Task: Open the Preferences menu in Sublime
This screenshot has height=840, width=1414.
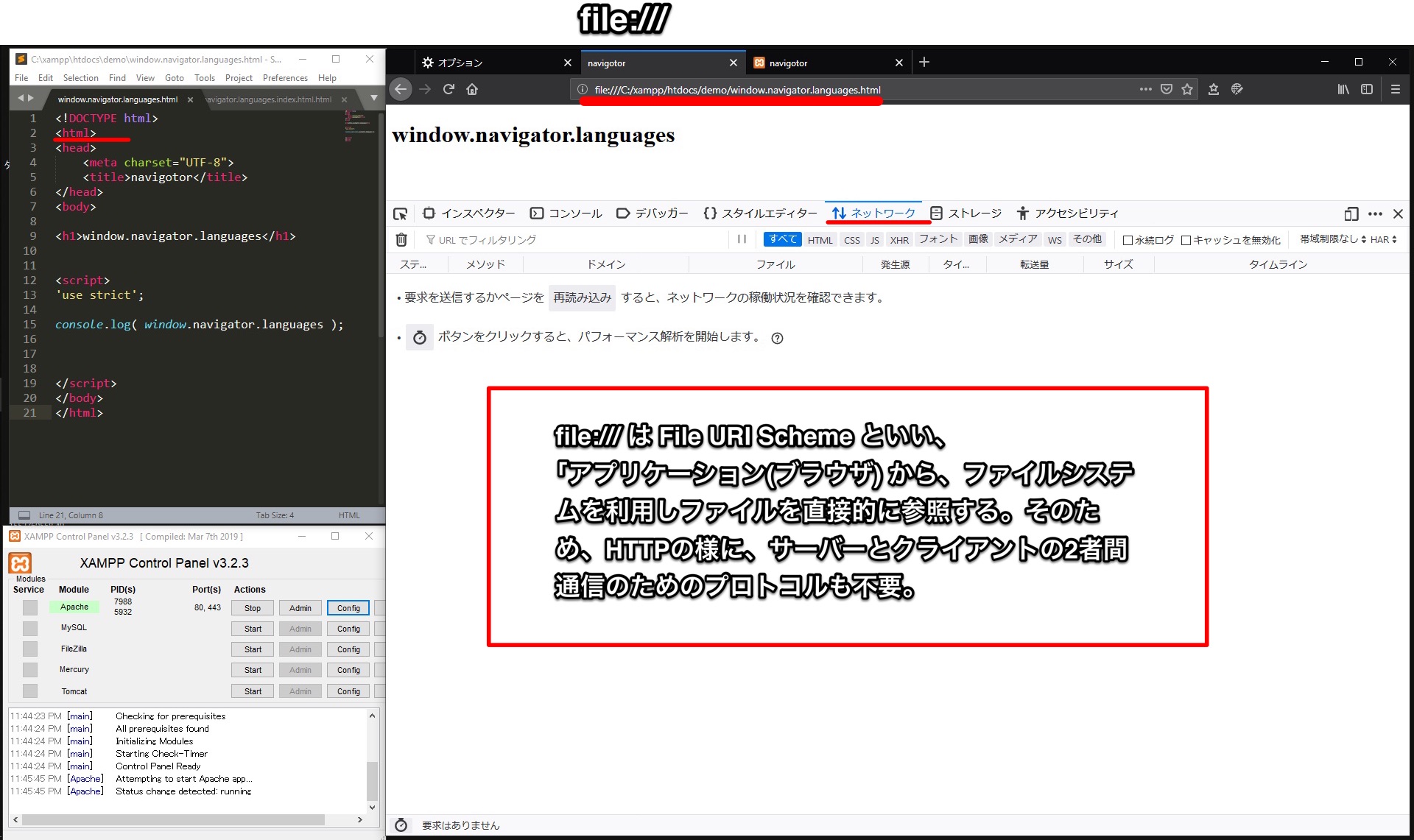Action: tap(285, 78)
